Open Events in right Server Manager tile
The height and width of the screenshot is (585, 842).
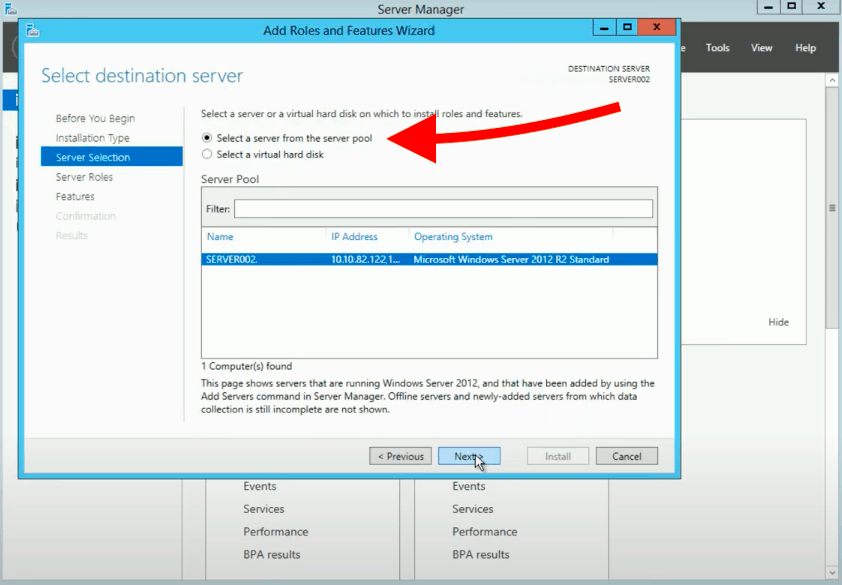(468, 486)
